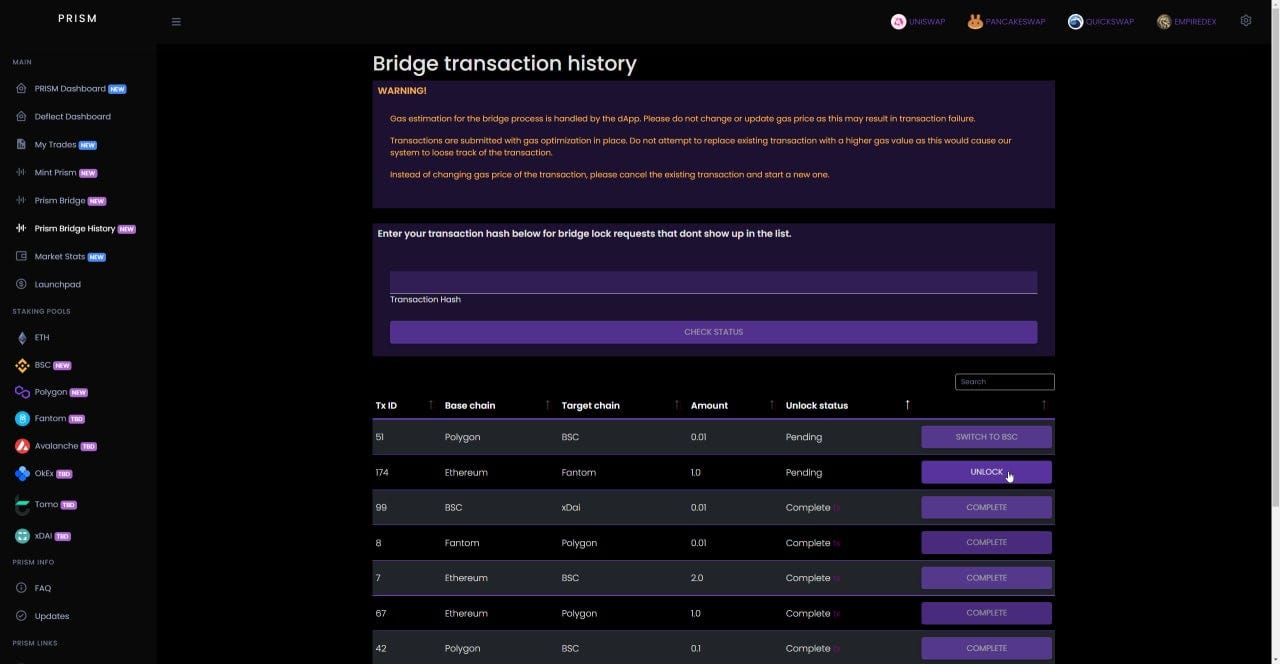Open PRISM Dashboard menu item

click(70, 88)
